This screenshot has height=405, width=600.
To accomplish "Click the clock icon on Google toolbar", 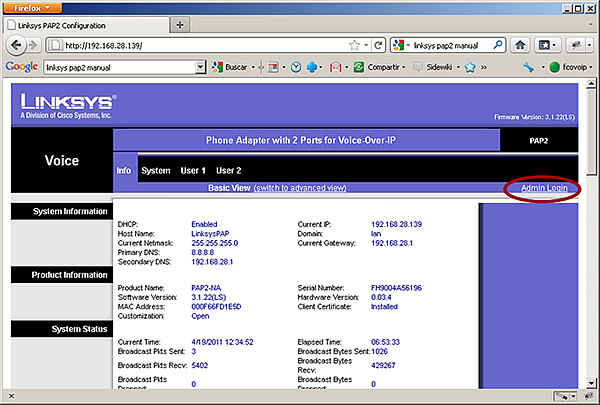I will point(295,67).
